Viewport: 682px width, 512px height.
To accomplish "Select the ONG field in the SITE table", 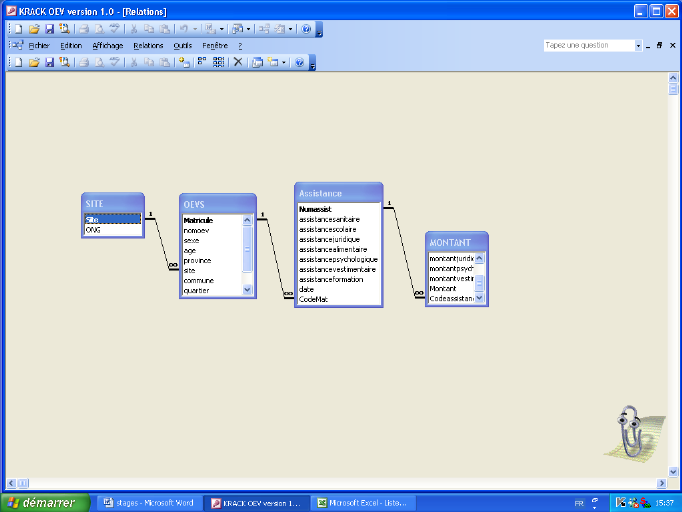I will (93, 229).
